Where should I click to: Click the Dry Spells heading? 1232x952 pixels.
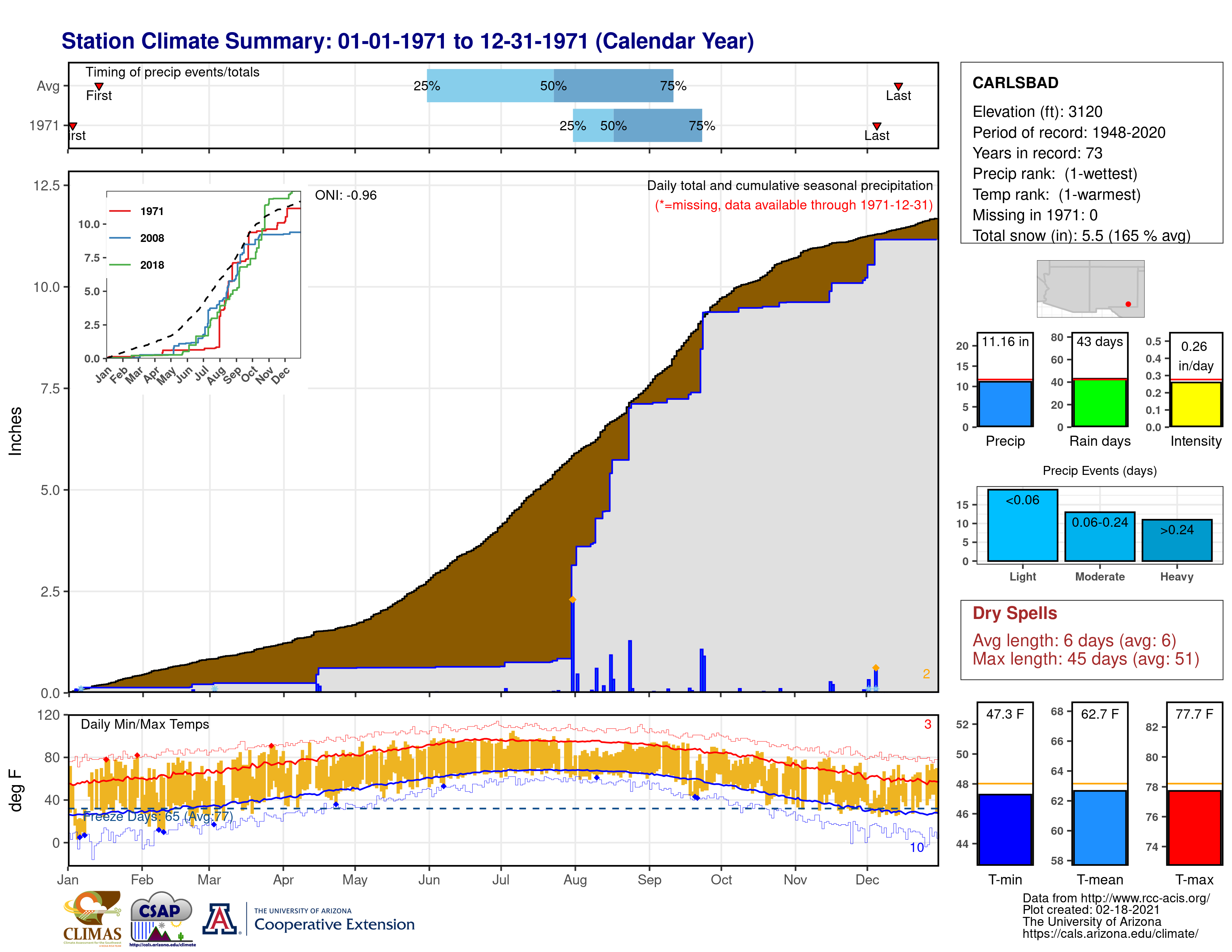pos(1015,613)
